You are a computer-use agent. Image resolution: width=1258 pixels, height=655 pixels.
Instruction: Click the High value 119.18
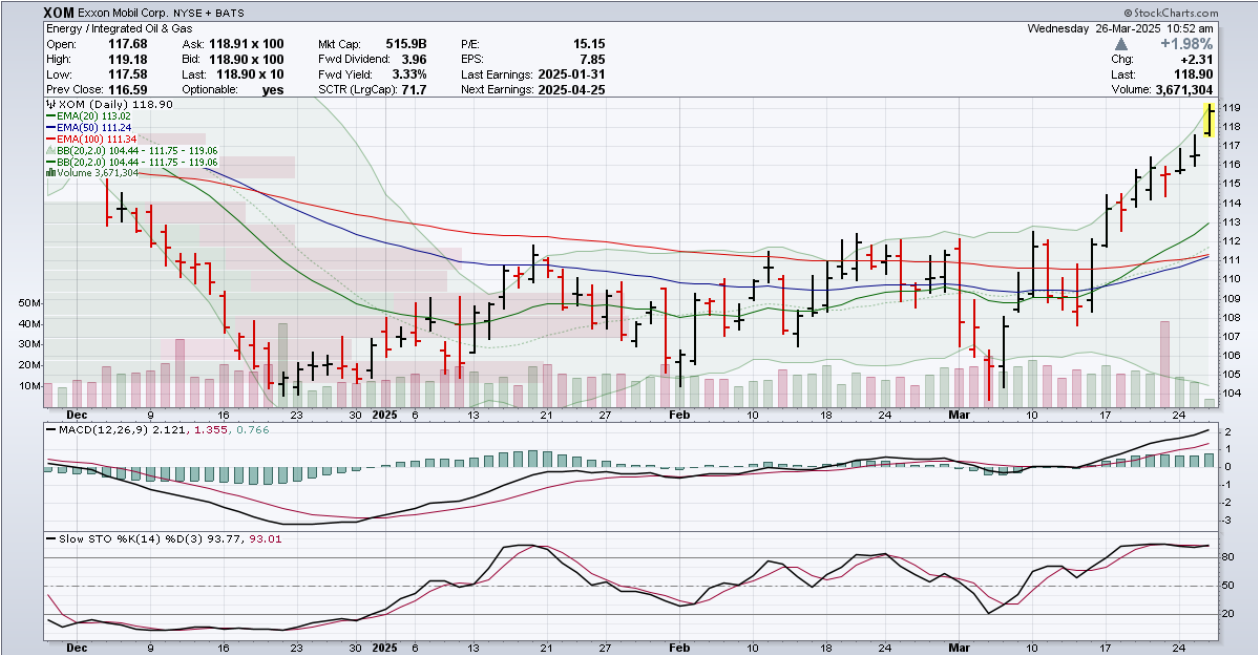(x=126, y=59)
